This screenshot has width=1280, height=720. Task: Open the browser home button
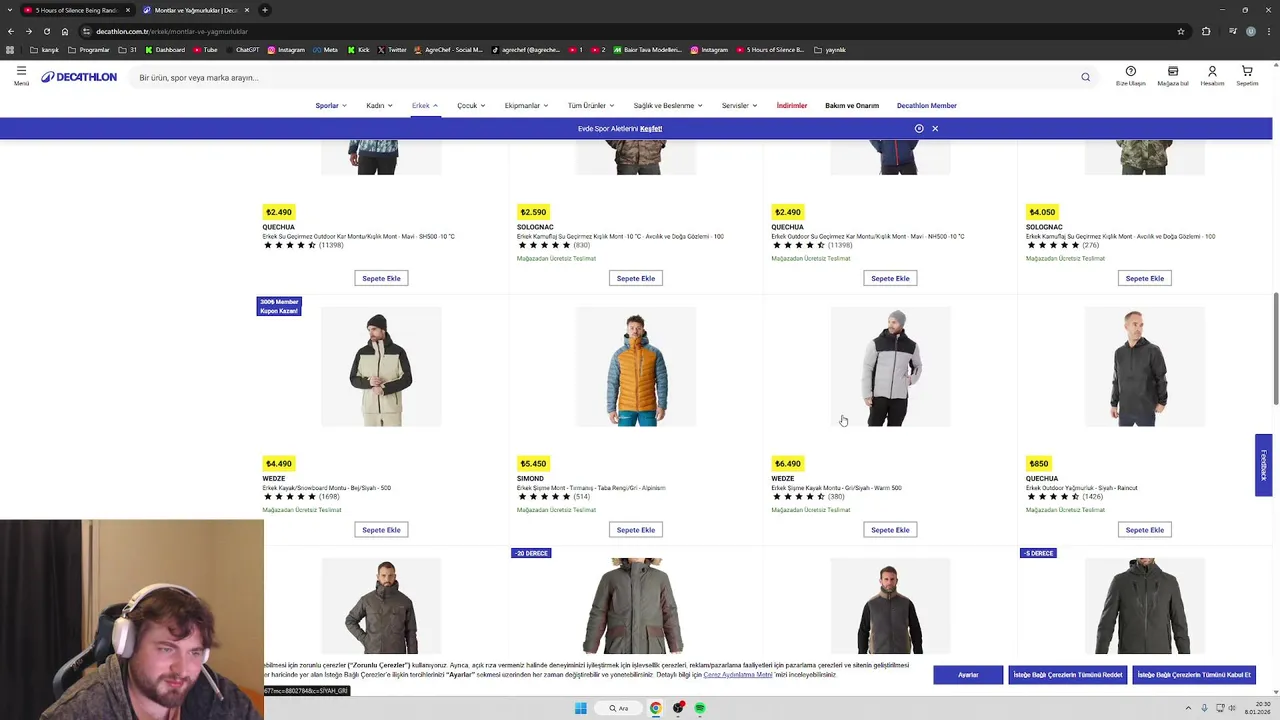[x=65, y=31]
